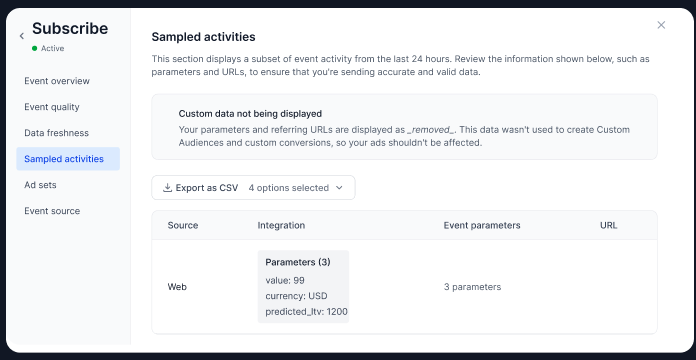Click the Sampled activities page heading
696x360 pixels.
tap(203, 37)
